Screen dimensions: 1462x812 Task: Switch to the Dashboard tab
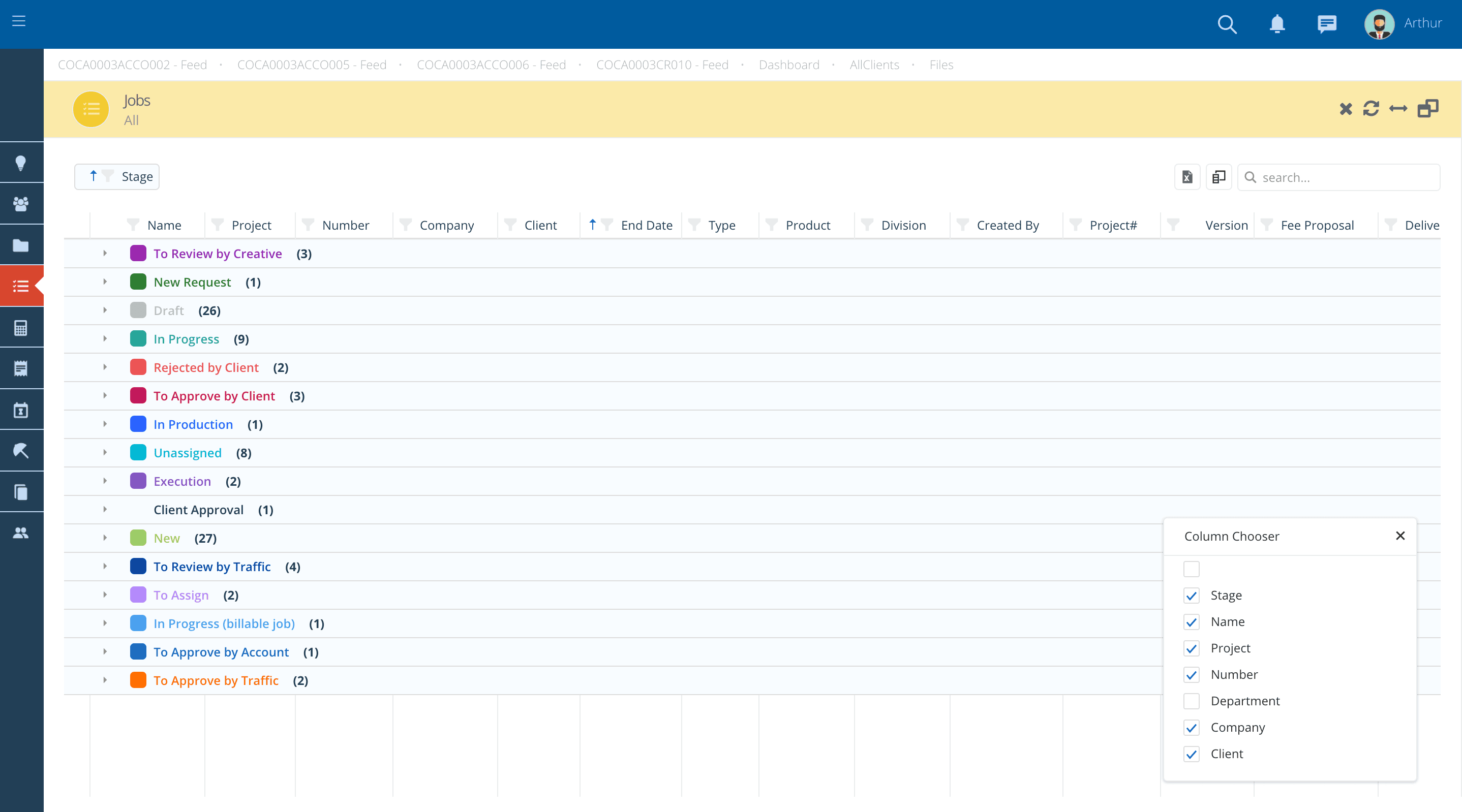[x=789, y=65]
